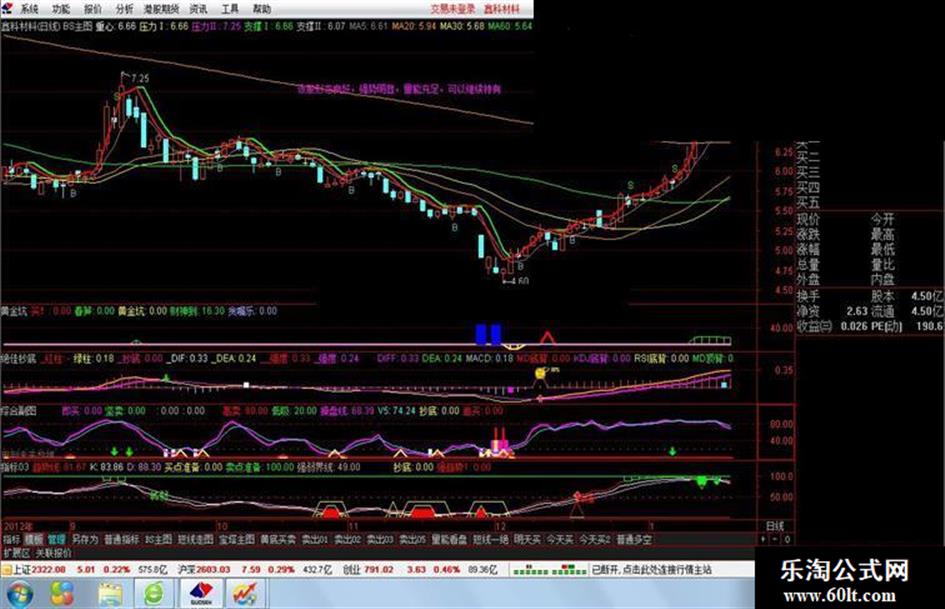The width and height of the screenshot is (945, 609).
Task: Switch to 普通指标 template
Action: [122, 539]
